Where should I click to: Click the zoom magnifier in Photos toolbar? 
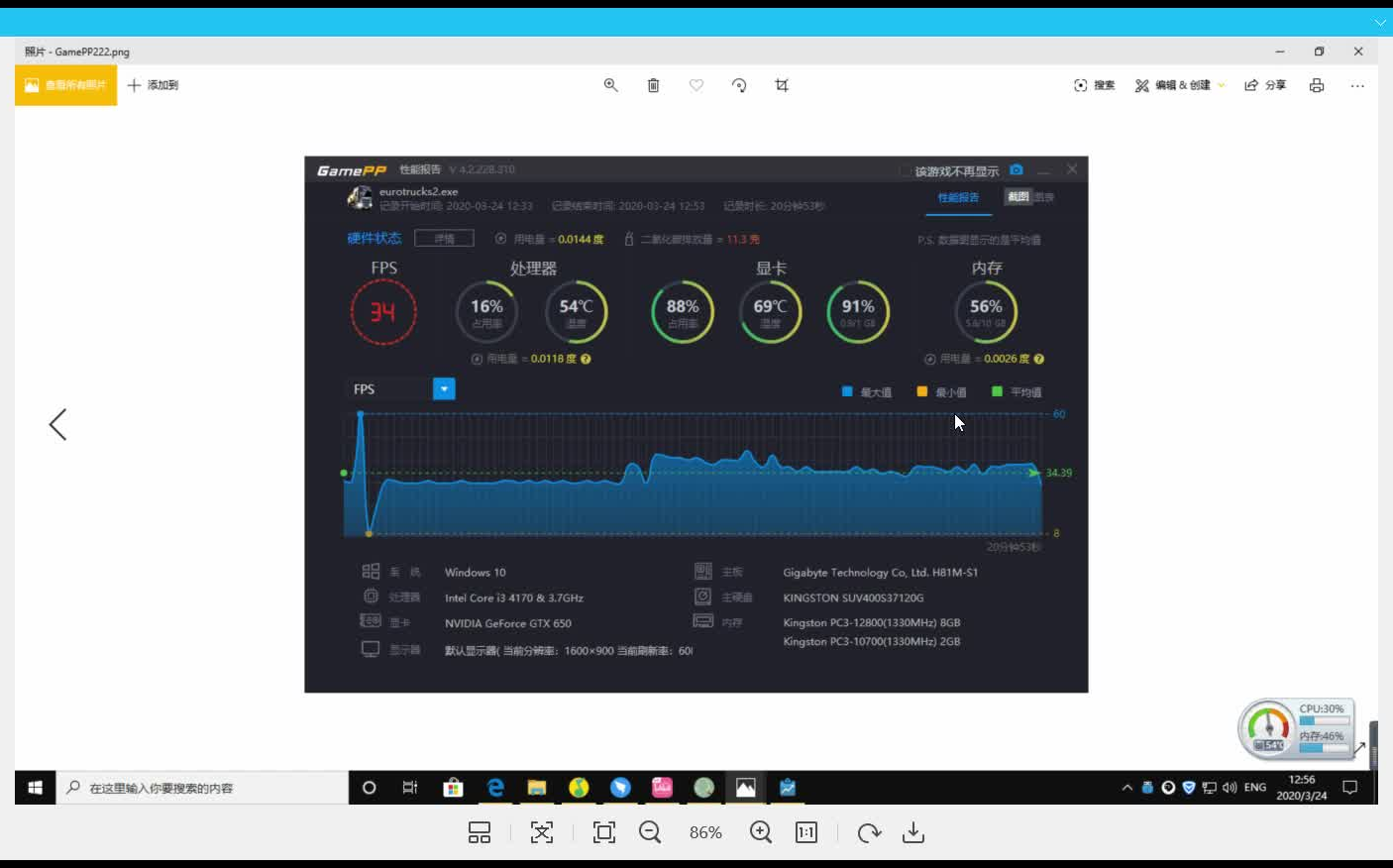pyautogui.click(x=611, y=85)
